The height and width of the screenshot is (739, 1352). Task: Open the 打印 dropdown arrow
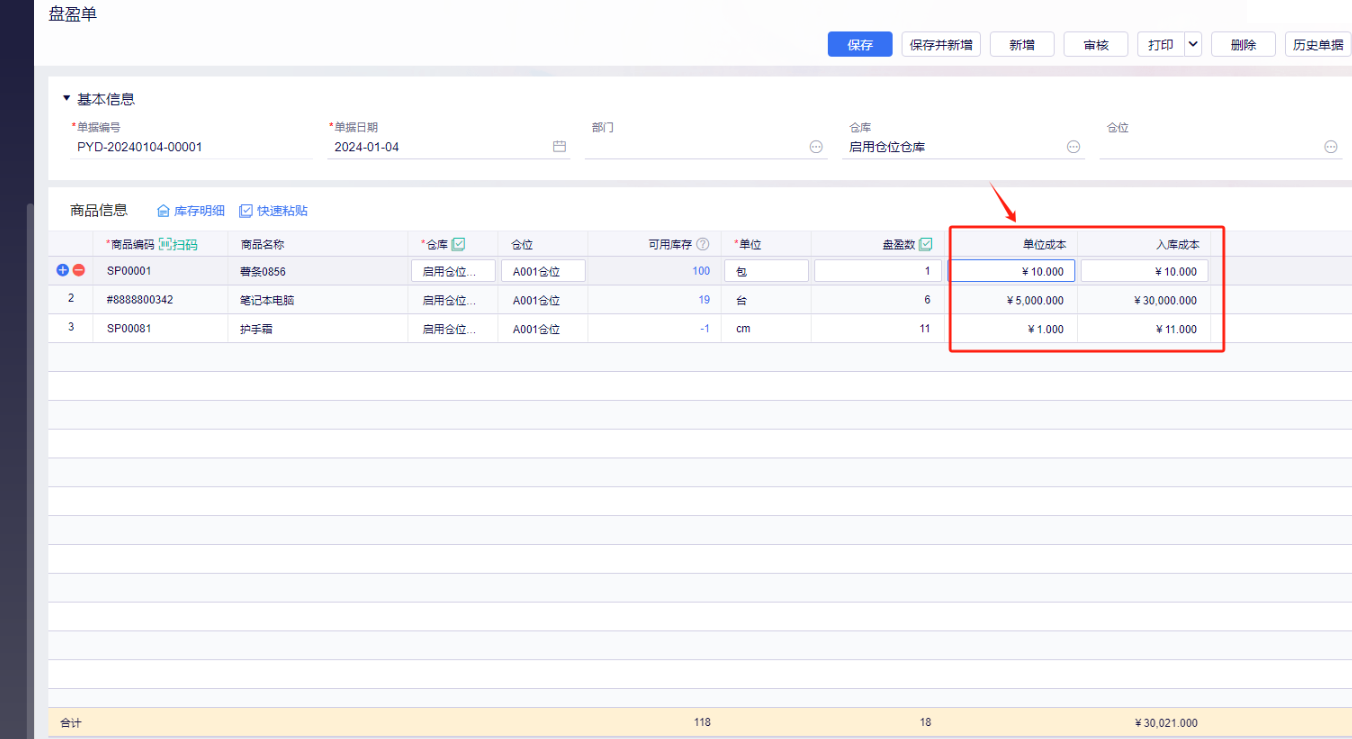[x=1192, y=45]
